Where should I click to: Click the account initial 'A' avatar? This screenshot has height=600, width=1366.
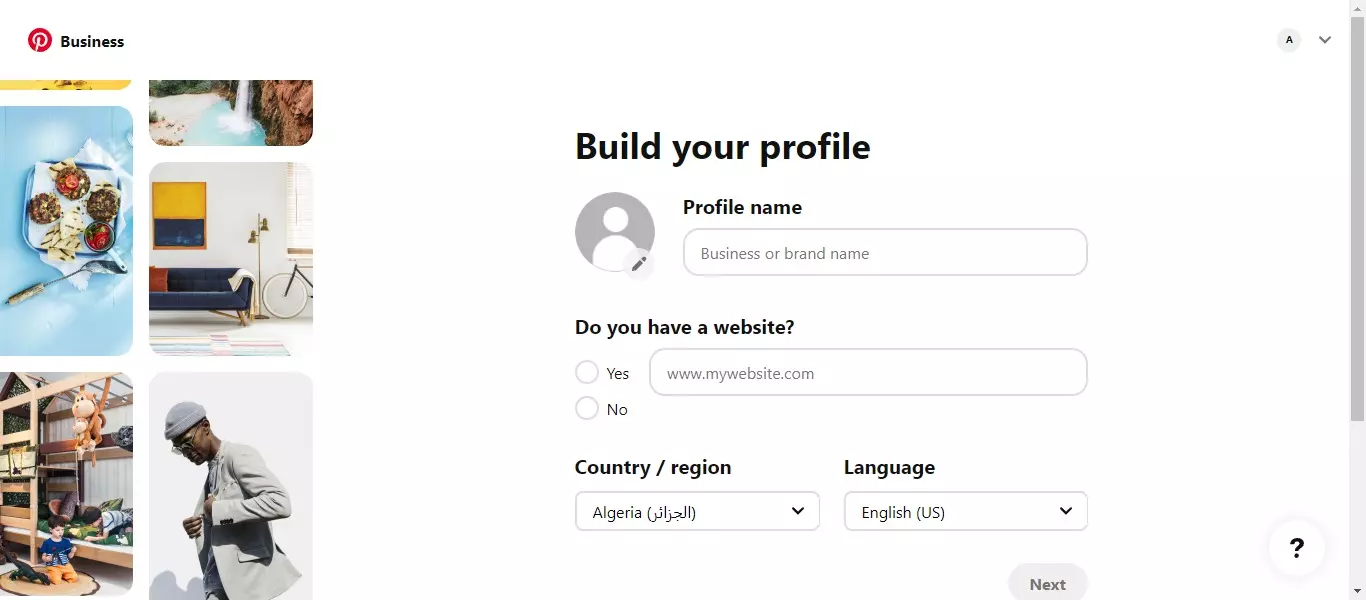[1289, 40]
